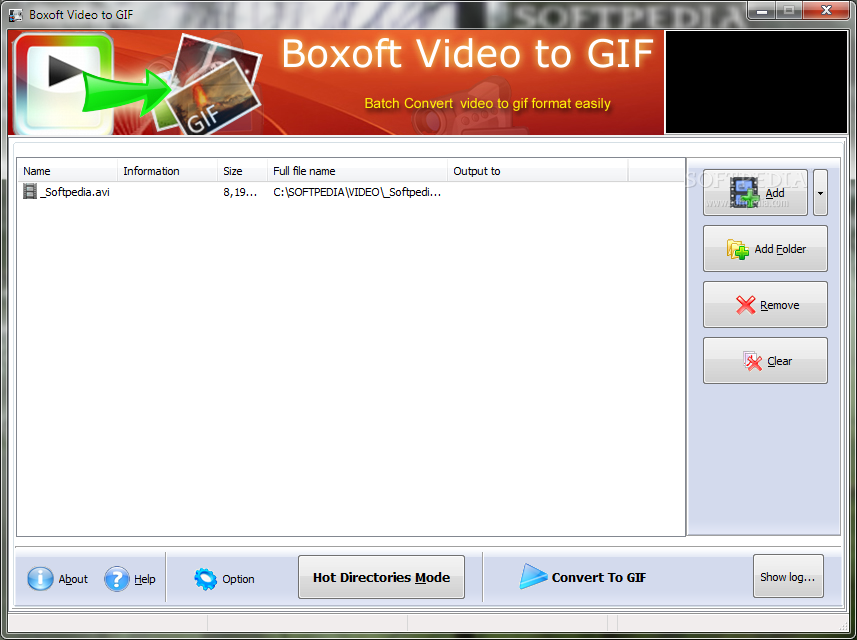Close the Boxoft Video to GIF window
The image size is (857, 640).
(826, 10)
